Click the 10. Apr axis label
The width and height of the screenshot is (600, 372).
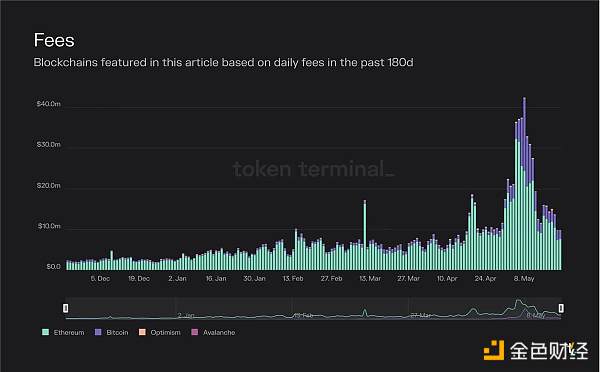[x=447, y=279]
